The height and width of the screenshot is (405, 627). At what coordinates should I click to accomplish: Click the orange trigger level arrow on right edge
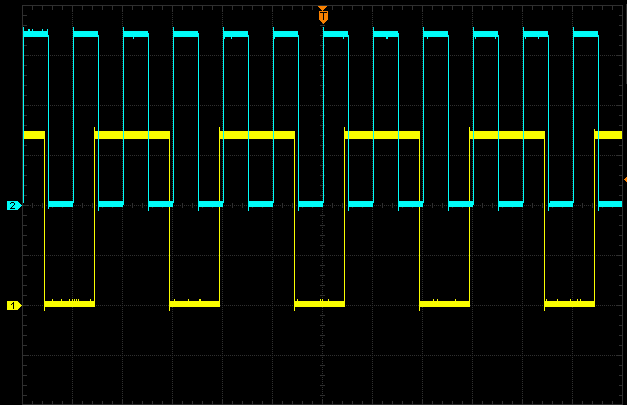click(624, 179)
